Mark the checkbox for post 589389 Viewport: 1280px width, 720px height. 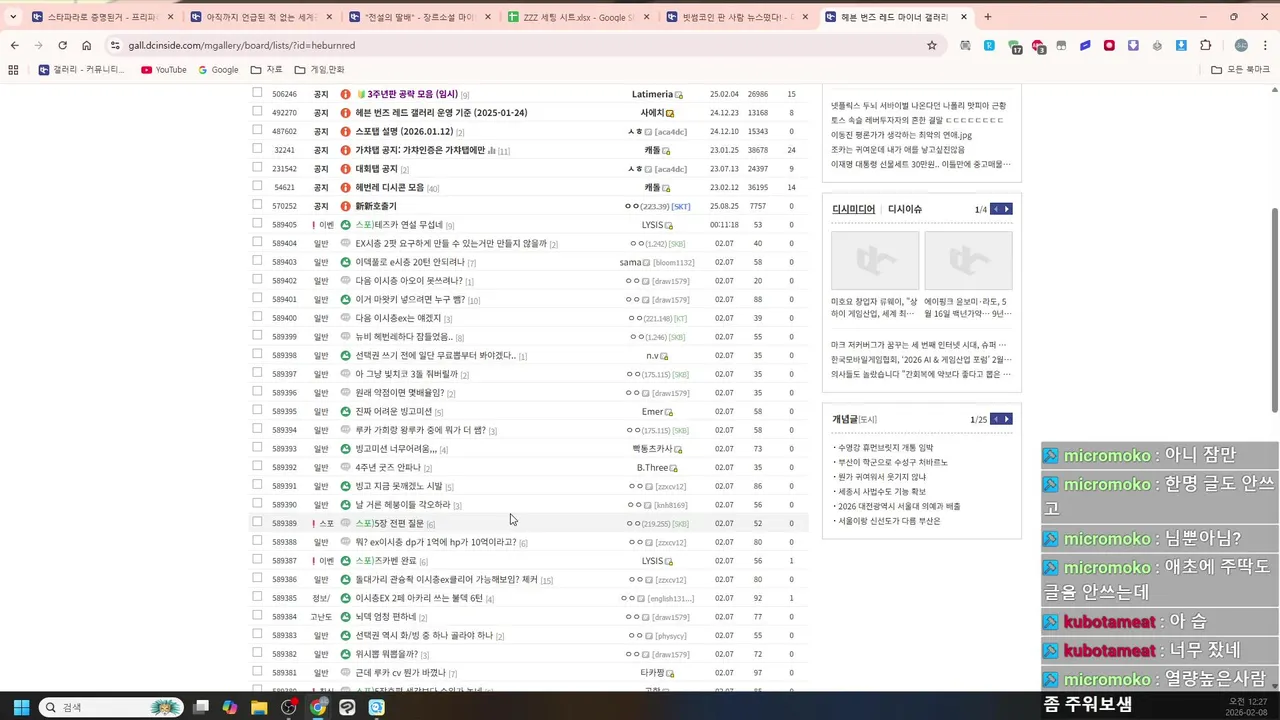[257, 522]
